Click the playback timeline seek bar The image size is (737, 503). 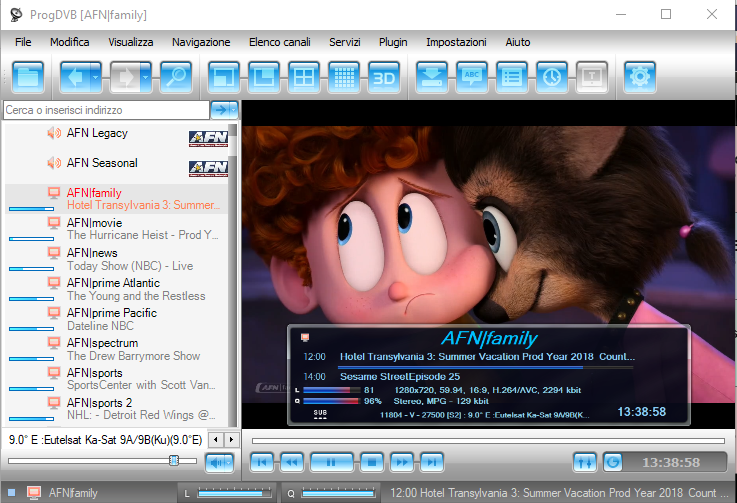488,441
